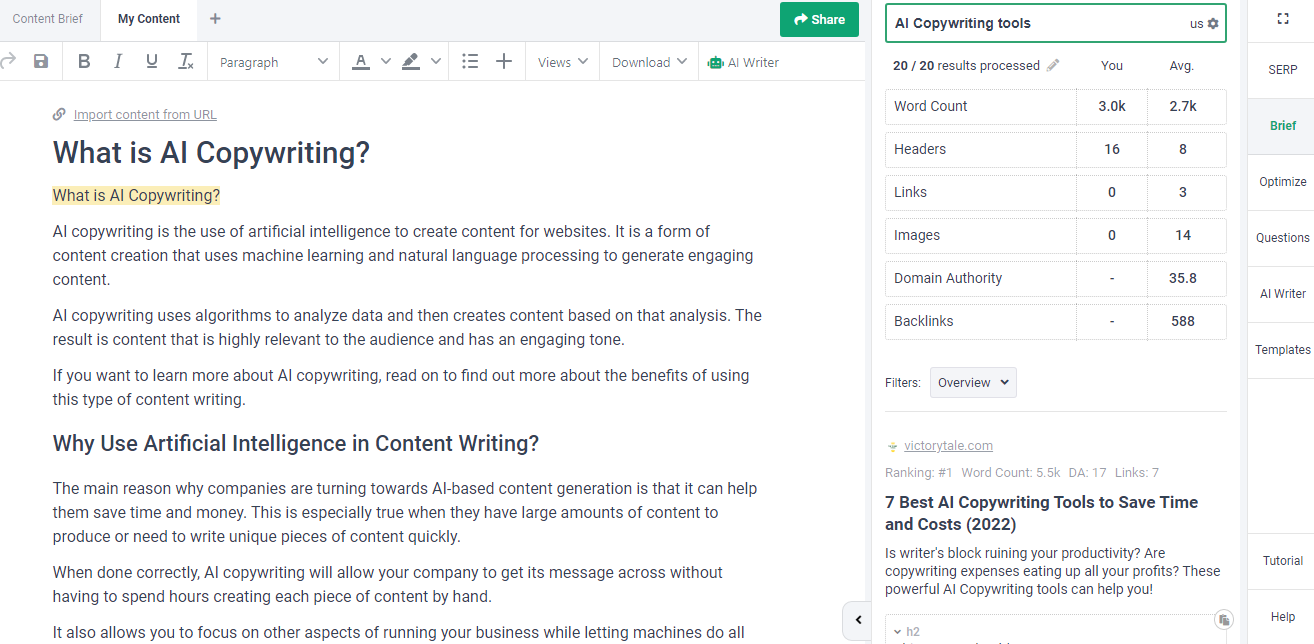Toggle italic formatting
This screenshot has height=644, width=1314.
pyautogui.click(x=118, y=62)
